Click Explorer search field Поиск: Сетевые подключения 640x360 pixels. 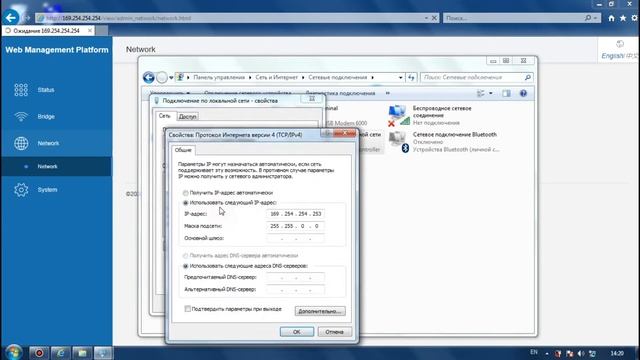click(473, 77)
